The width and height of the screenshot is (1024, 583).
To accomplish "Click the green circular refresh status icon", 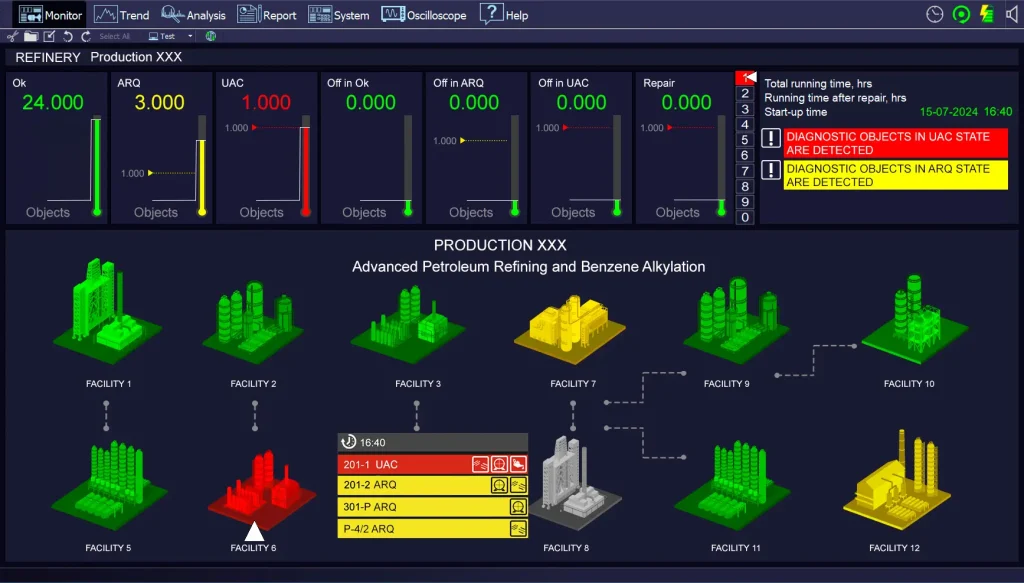I will 961,14.
